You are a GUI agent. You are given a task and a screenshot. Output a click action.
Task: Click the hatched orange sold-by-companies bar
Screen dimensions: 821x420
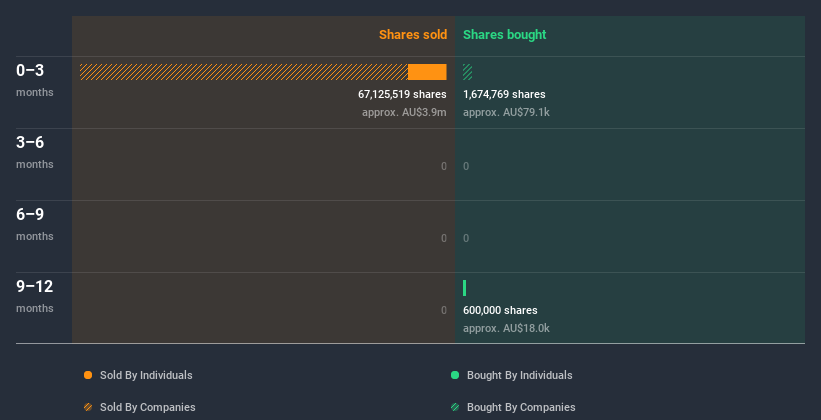[x=244, y=72]
